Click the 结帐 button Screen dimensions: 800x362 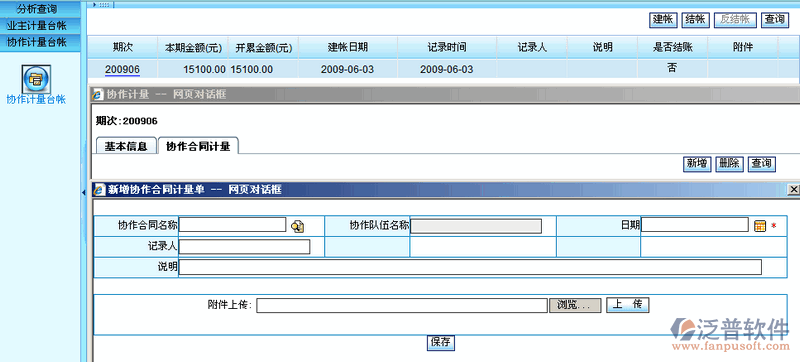click(x=696, y=20)
